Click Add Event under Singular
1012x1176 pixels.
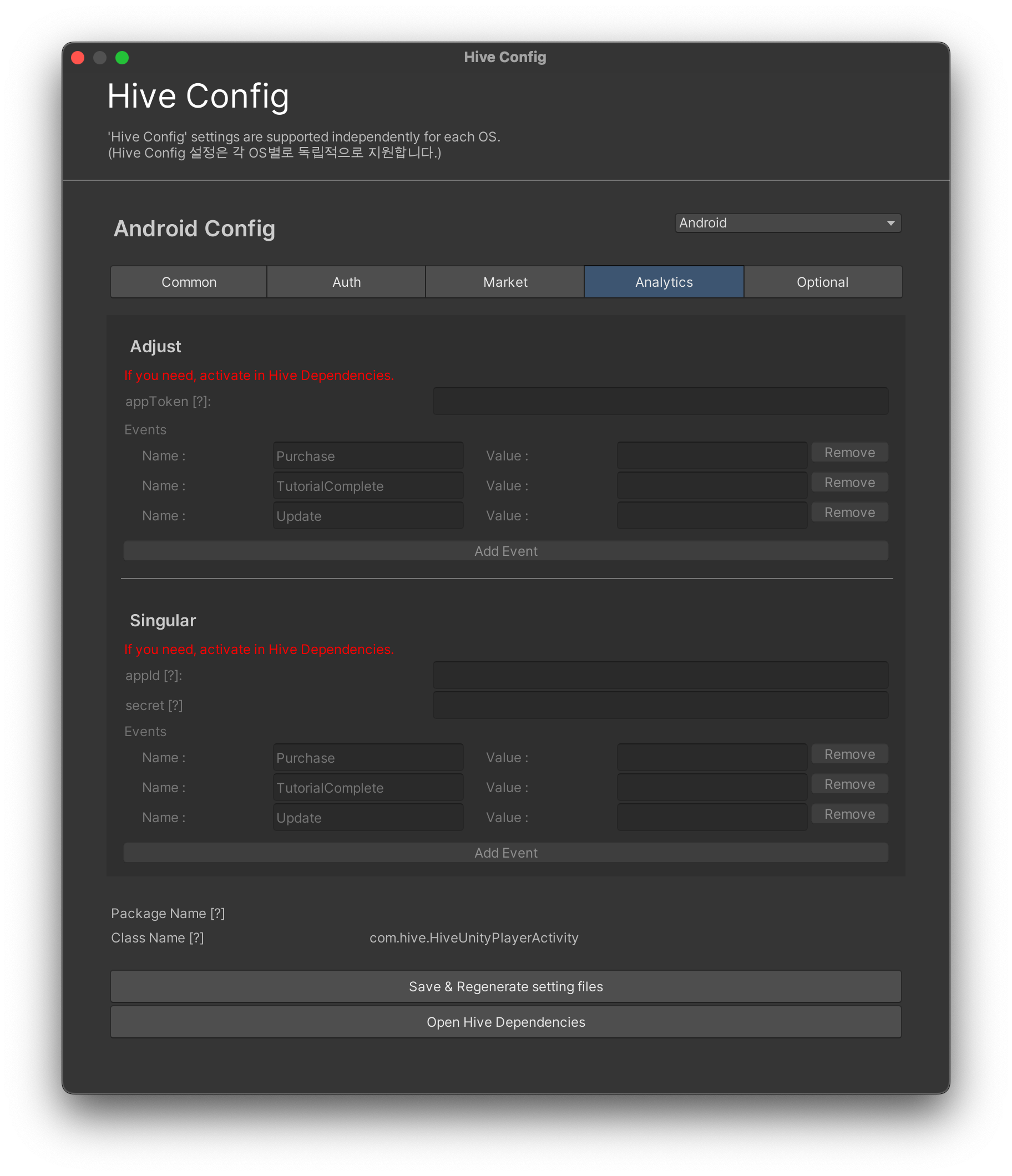tap(505, 853)
